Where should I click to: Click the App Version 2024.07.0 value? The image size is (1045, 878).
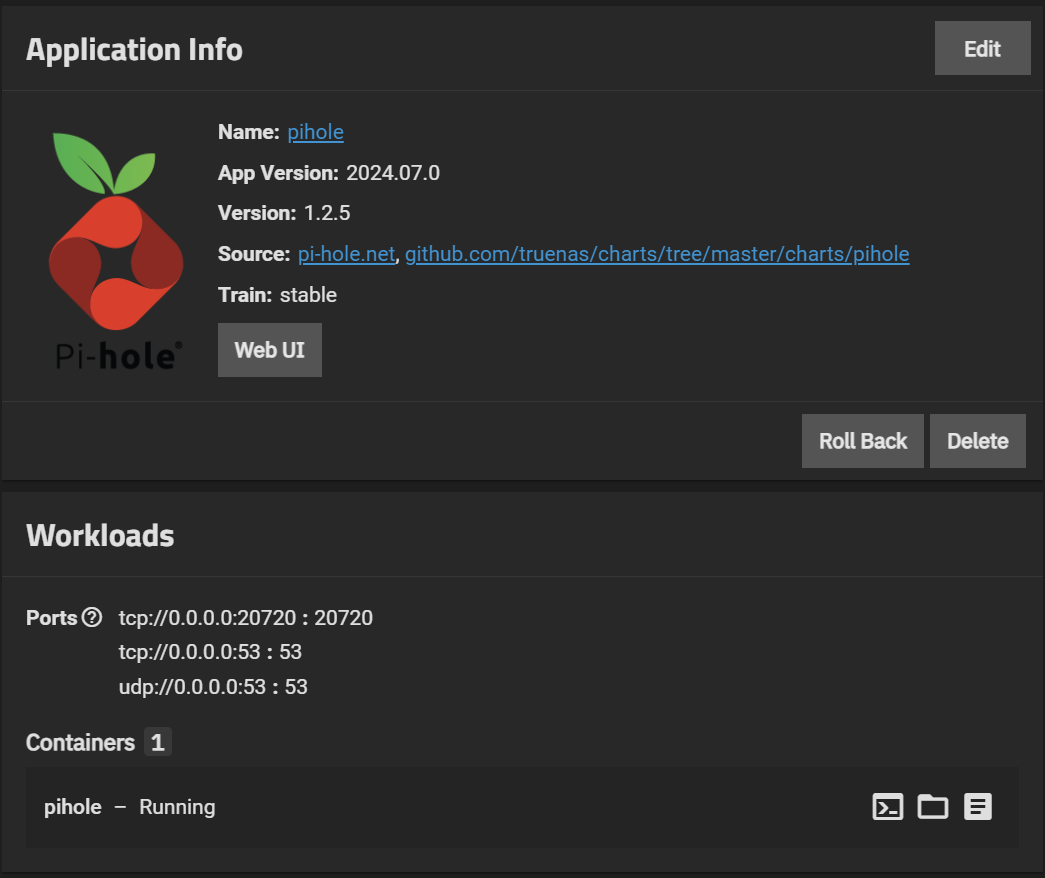point(393,173)
